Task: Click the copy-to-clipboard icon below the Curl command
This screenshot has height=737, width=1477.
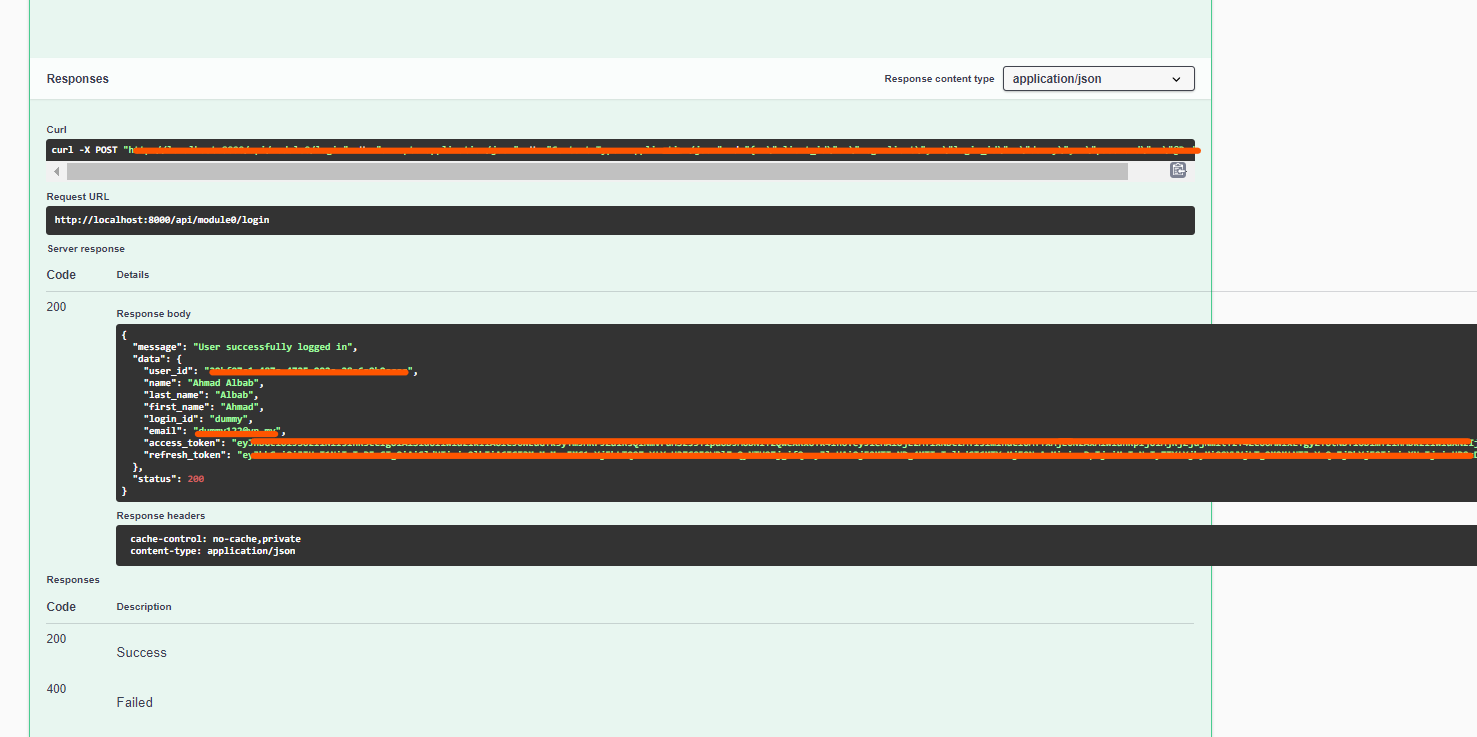Action: 1177,170
